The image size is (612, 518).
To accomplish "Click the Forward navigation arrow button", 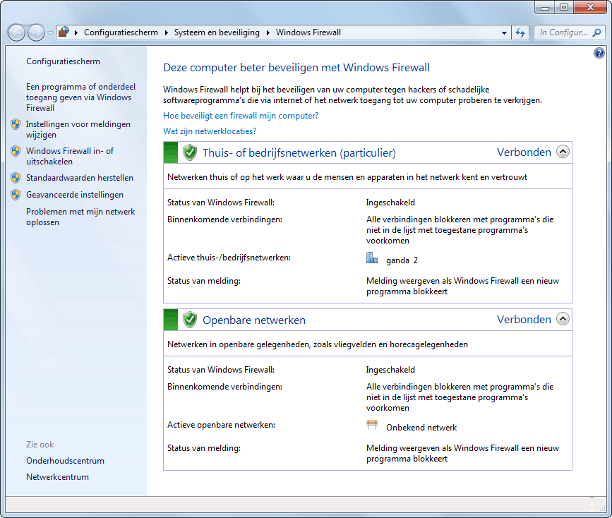I will pos(36,33).
